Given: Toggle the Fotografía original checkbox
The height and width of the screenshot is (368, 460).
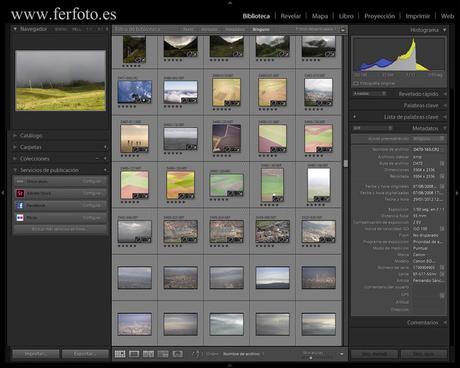Looking at the screenshot, I should point(356,83).
